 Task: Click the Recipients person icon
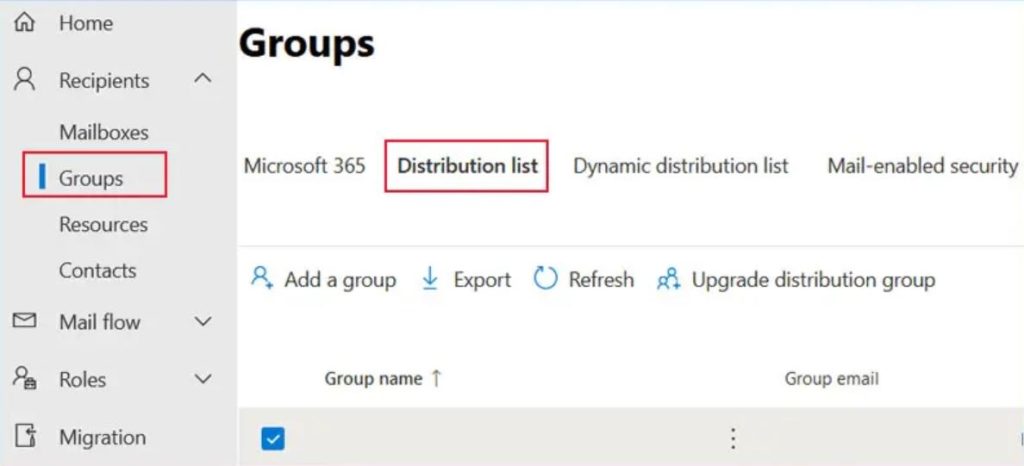(25, 80)
